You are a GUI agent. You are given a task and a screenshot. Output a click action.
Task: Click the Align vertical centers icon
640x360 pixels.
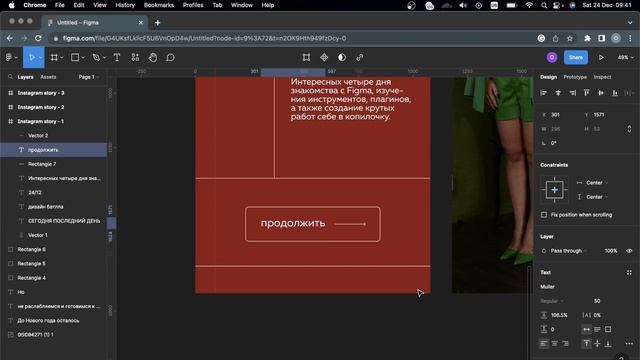[x=601, y=93]
